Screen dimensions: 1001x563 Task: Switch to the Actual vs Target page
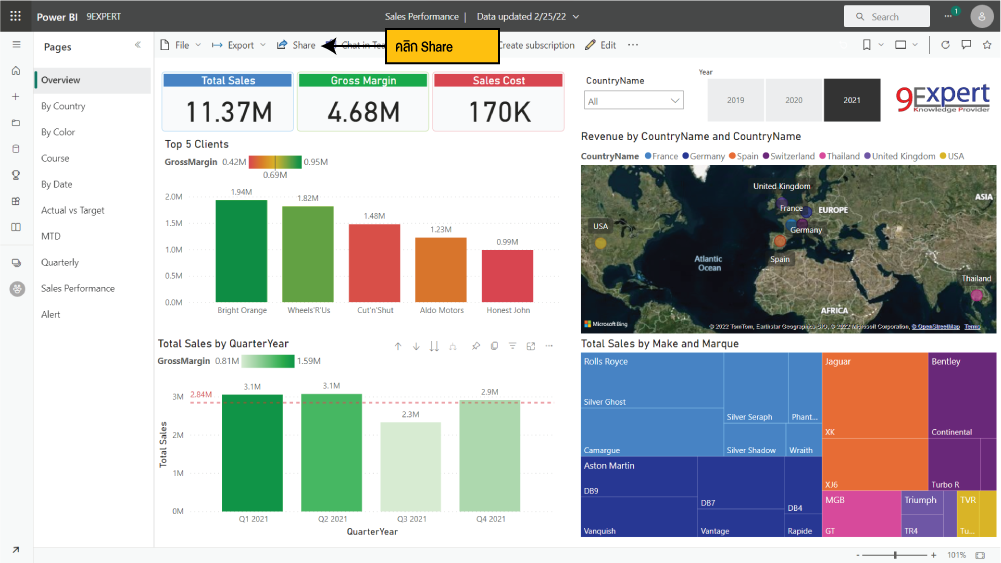point(72,210)
